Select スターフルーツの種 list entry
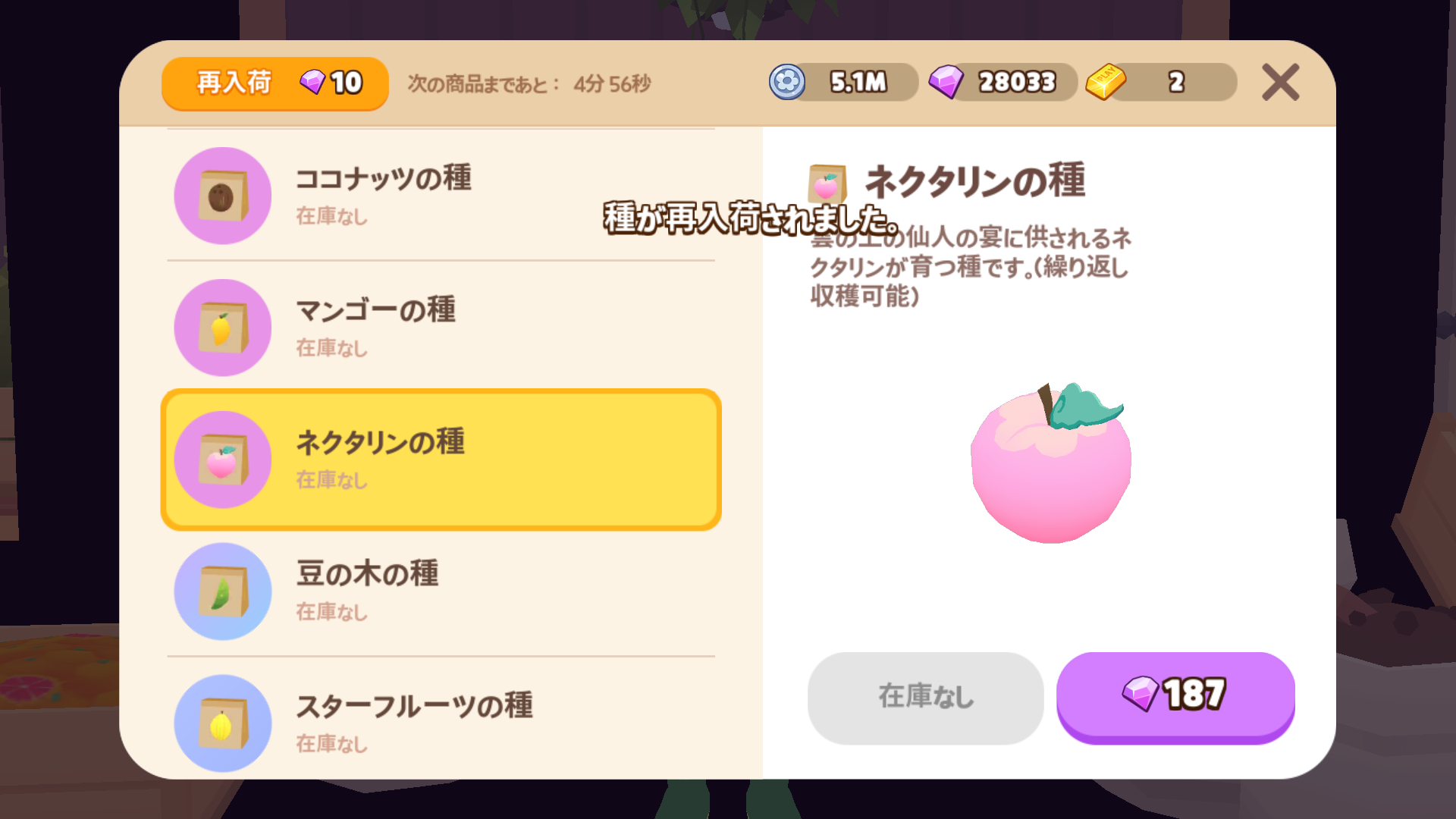 (x=441, y=720)
